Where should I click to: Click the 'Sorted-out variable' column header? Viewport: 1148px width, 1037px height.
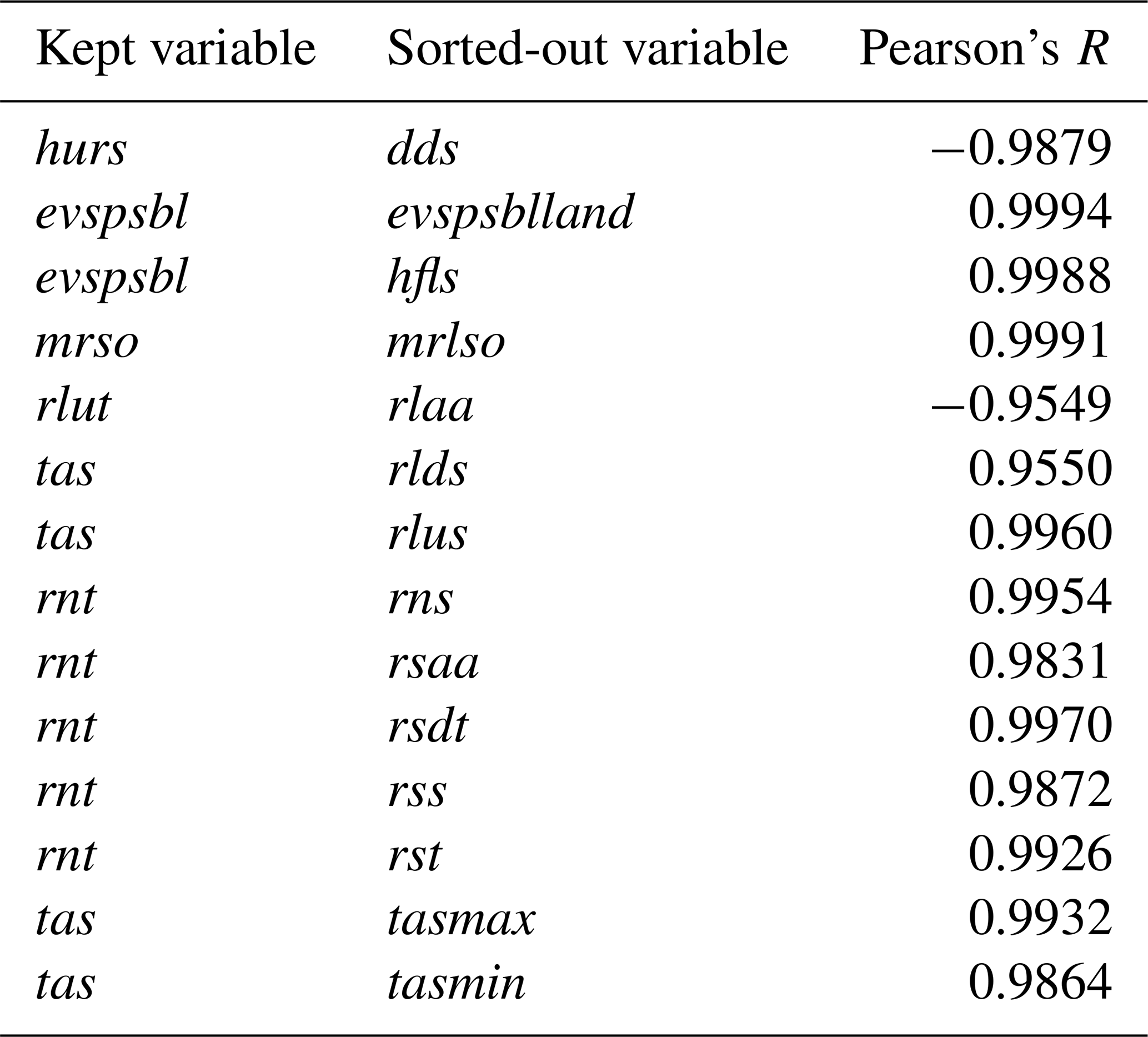click(587, 49)
